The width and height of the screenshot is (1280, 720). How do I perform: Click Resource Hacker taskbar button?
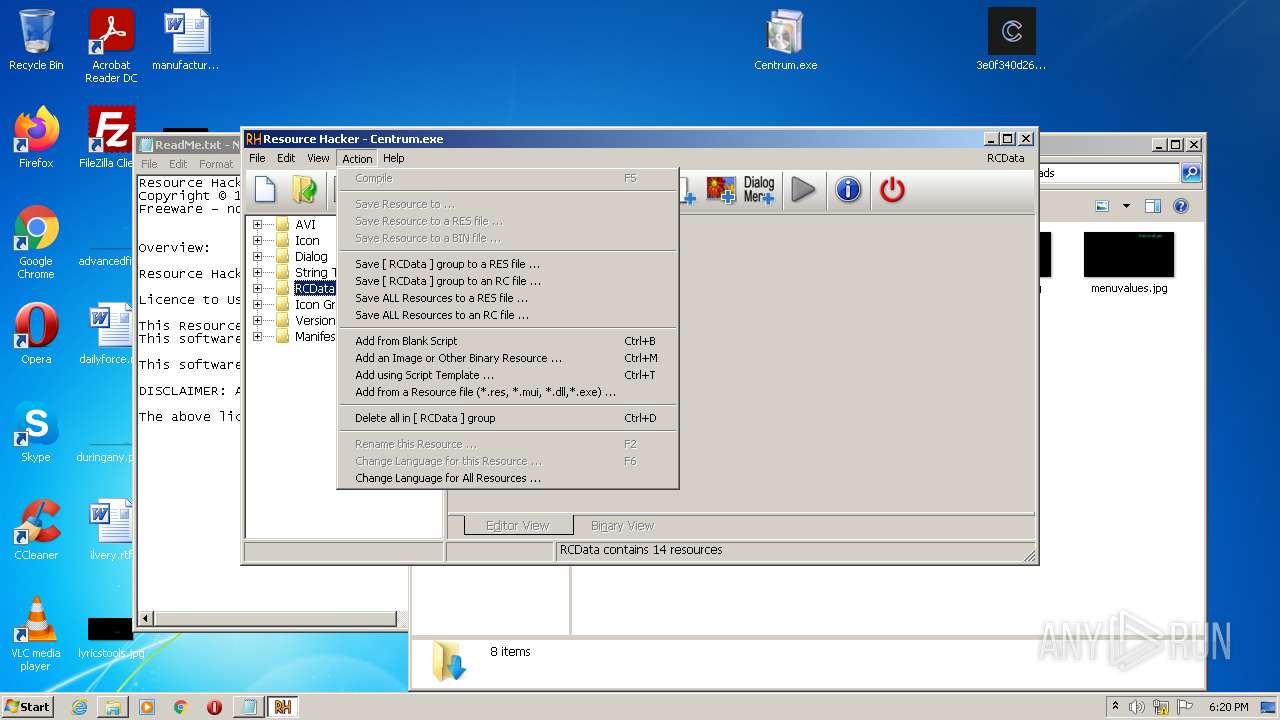pyautogui.click(x=282, y=707)
